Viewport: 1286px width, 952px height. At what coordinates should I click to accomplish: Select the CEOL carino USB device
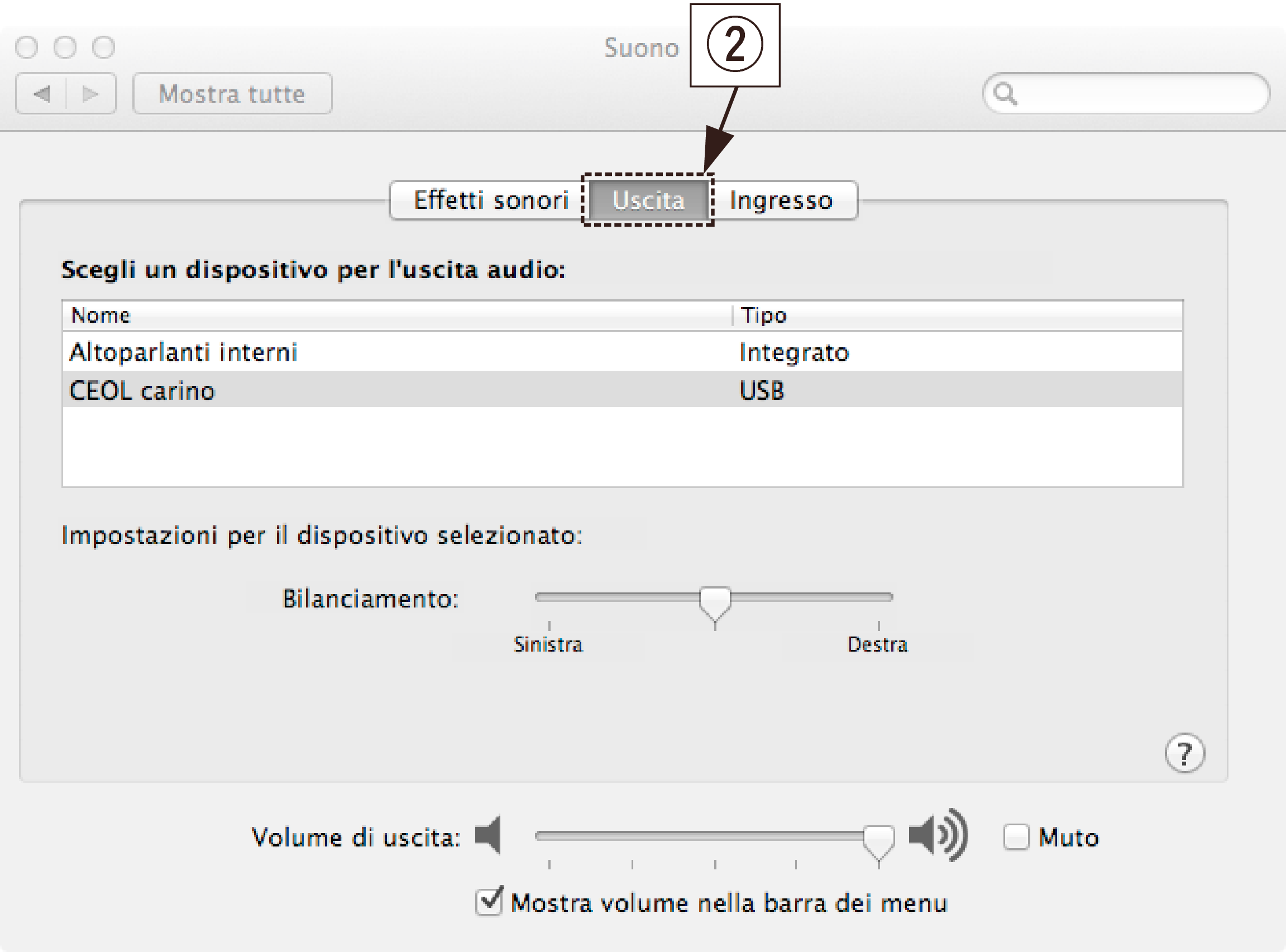(x=142, y=391)
